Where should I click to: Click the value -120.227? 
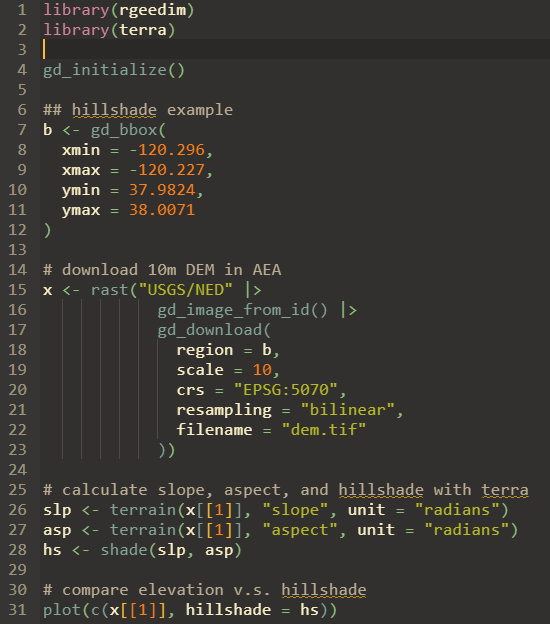[167, 170]
